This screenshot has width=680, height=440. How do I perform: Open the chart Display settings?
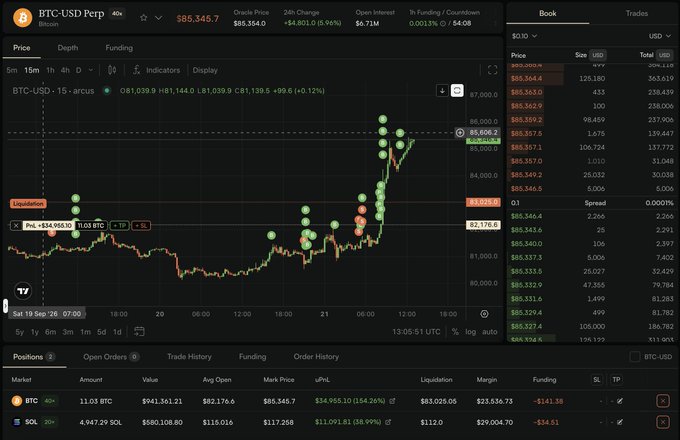(205, 70)
